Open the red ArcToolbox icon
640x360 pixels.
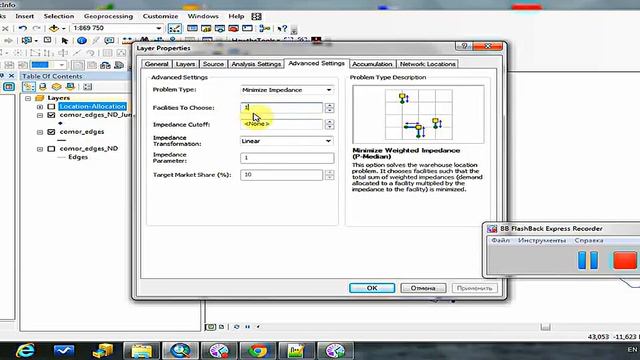click(233, 28)
